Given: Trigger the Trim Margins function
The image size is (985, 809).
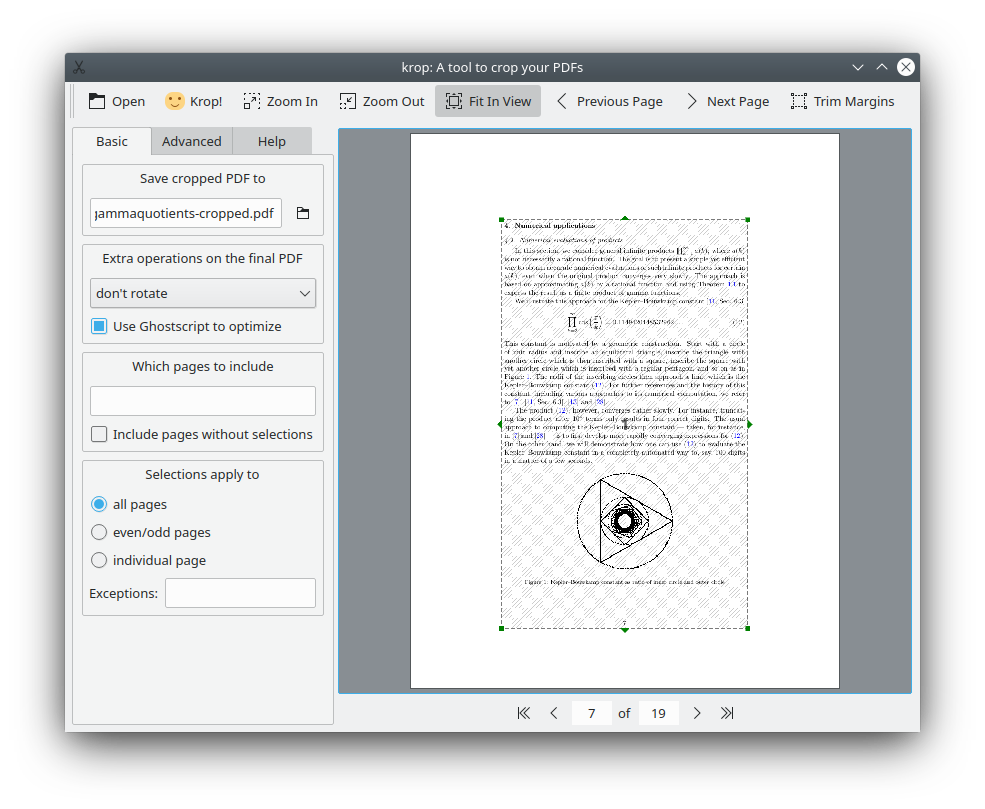Looking at the screenshot, I should [x=842, y=100].
